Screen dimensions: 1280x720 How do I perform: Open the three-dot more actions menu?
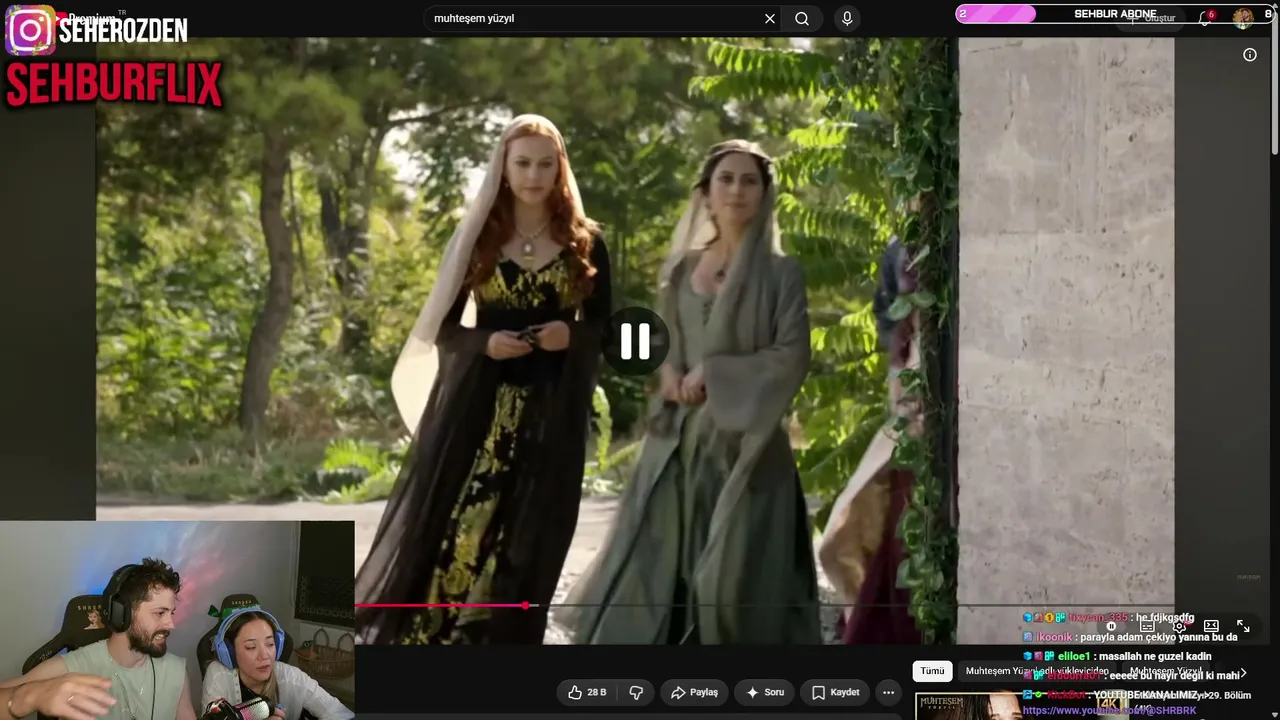[x=888, y=692]
